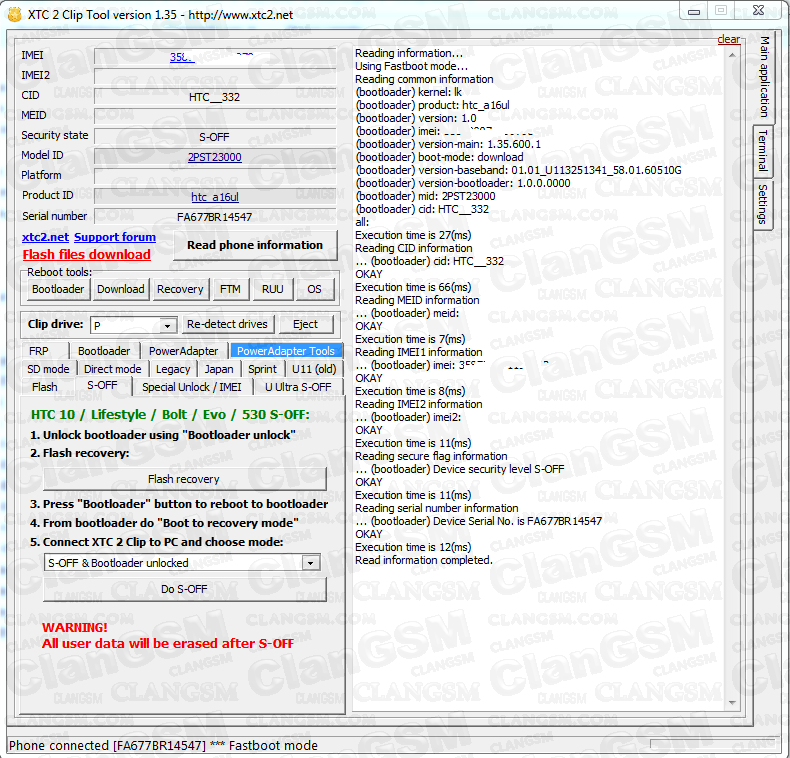Reboot to OS button

pos(314,289)
